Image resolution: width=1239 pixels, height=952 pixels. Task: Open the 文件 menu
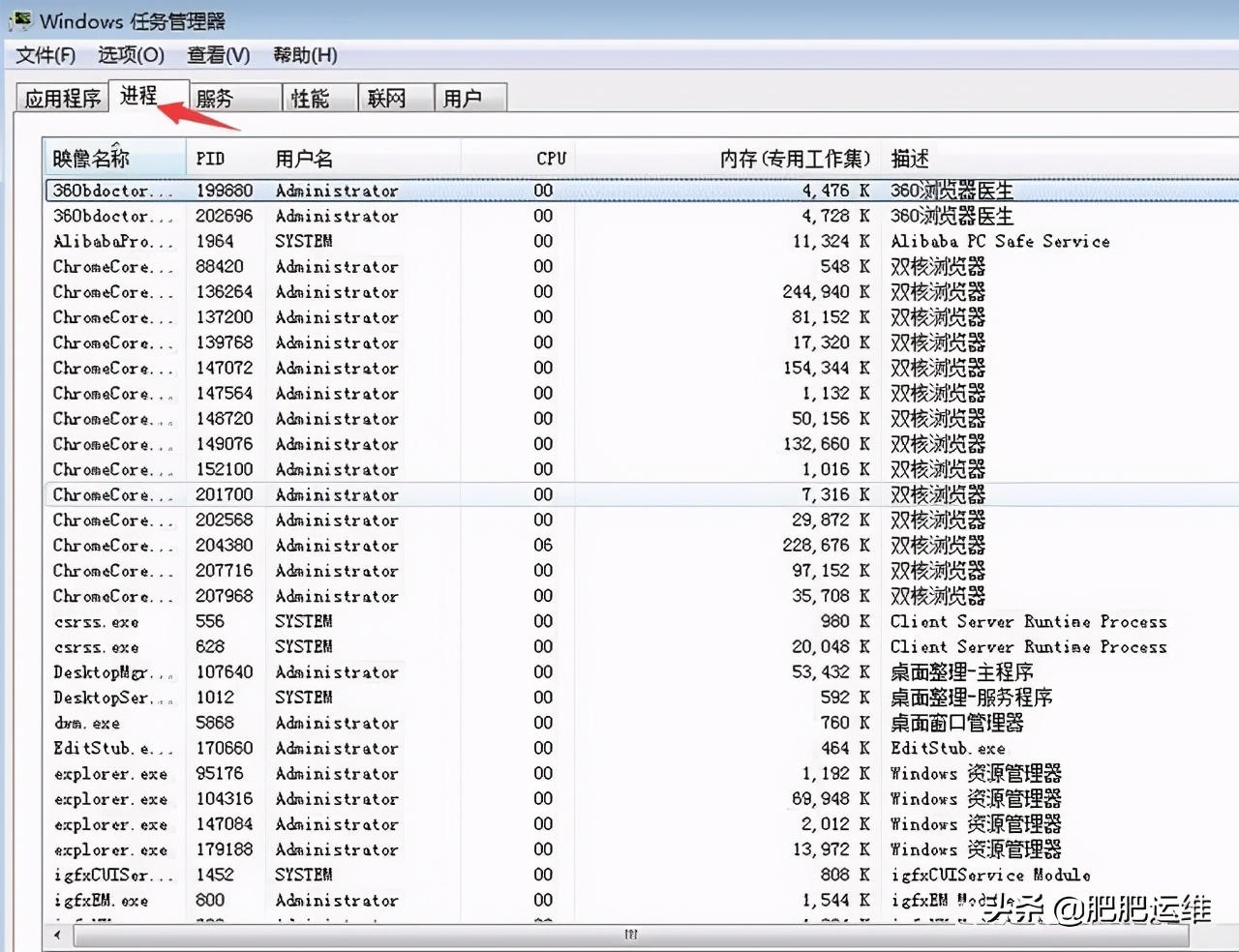(x=45, y=55)
